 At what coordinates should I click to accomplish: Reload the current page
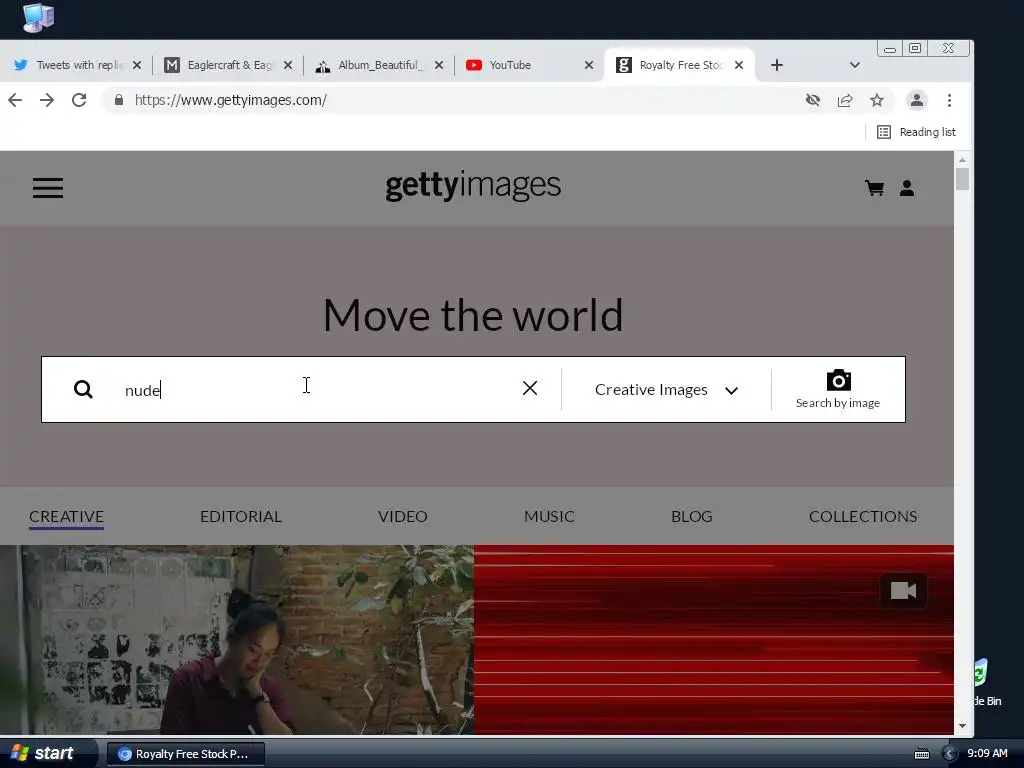(x=79, y=100)
